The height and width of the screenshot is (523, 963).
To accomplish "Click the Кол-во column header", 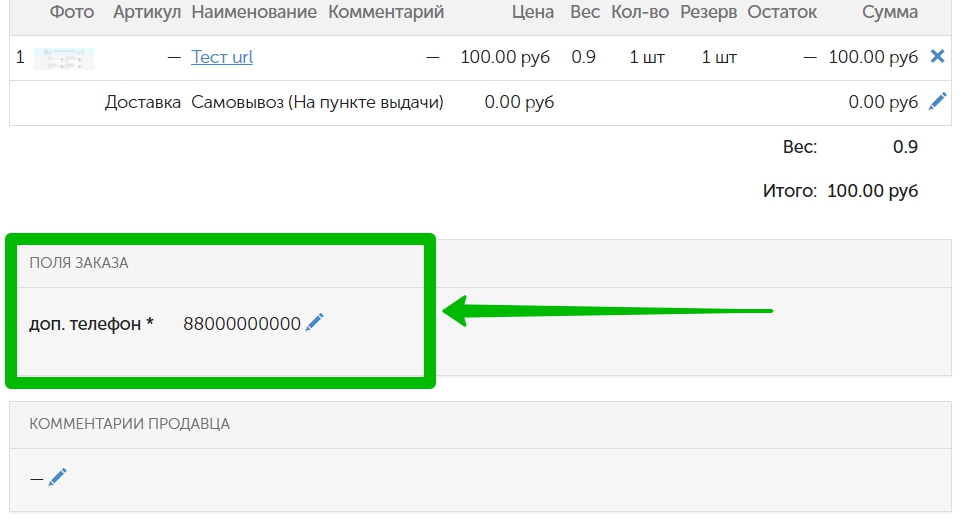I will coord(640,12).
